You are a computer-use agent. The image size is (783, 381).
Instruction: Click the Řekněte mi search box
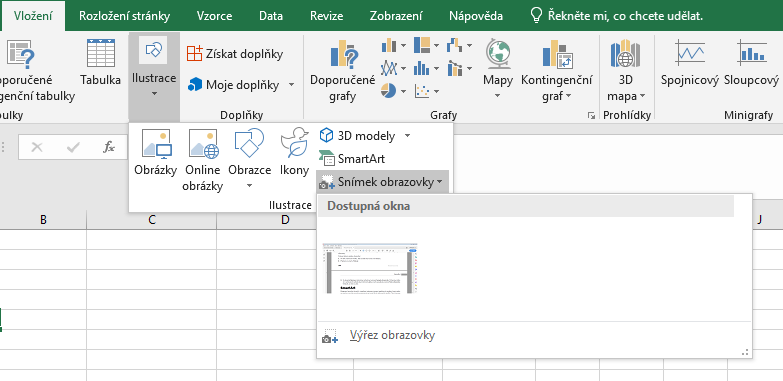pyautogui.click(x=617, y=16)
